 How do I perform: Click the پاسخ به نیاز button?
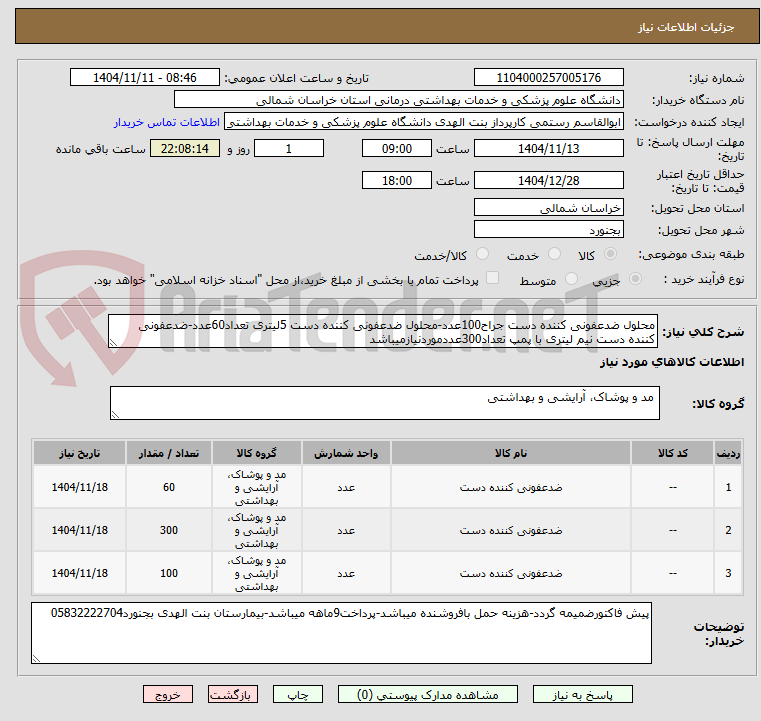[582, 694]
